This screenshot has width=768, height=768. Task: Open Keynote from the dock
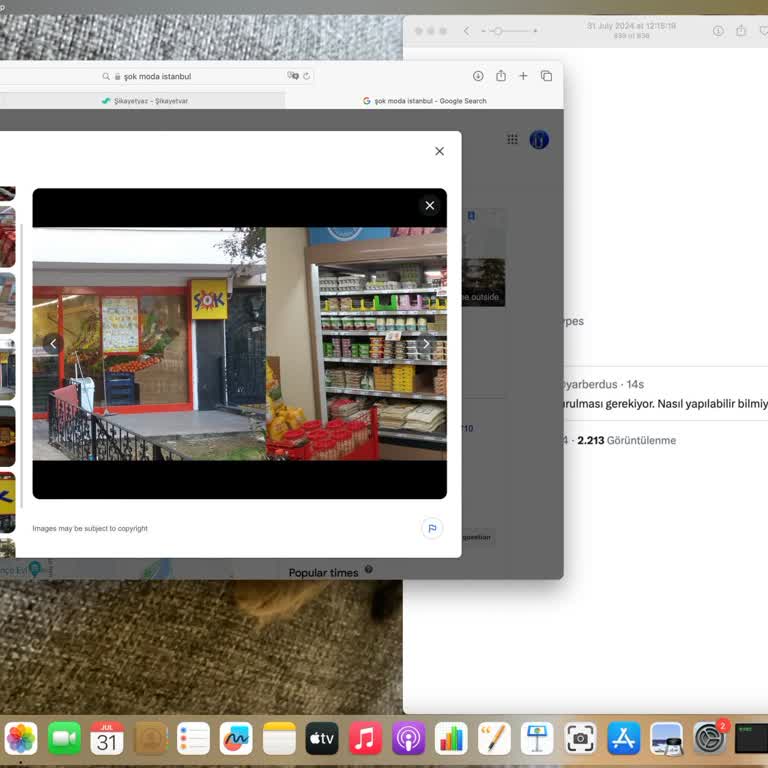pos(537,739)
